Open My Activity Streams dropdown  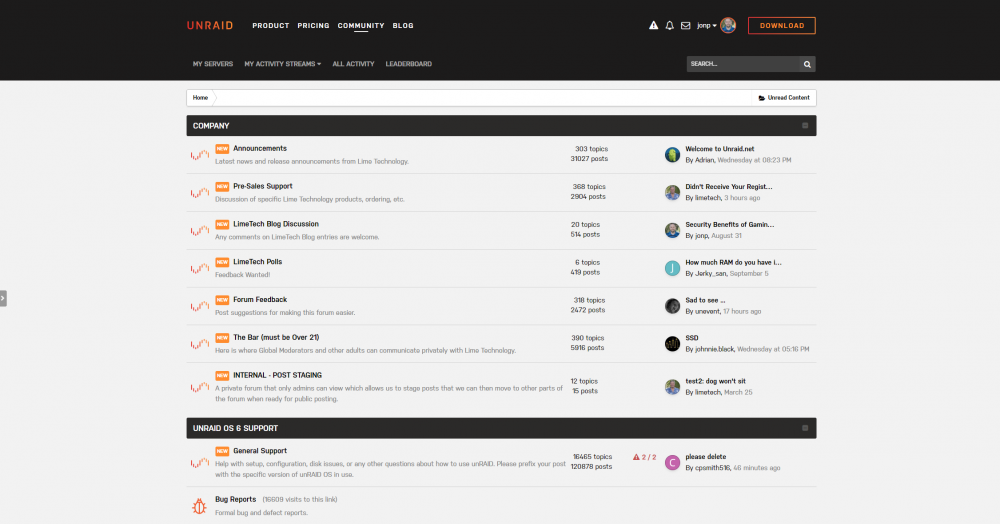click(283, 64)
